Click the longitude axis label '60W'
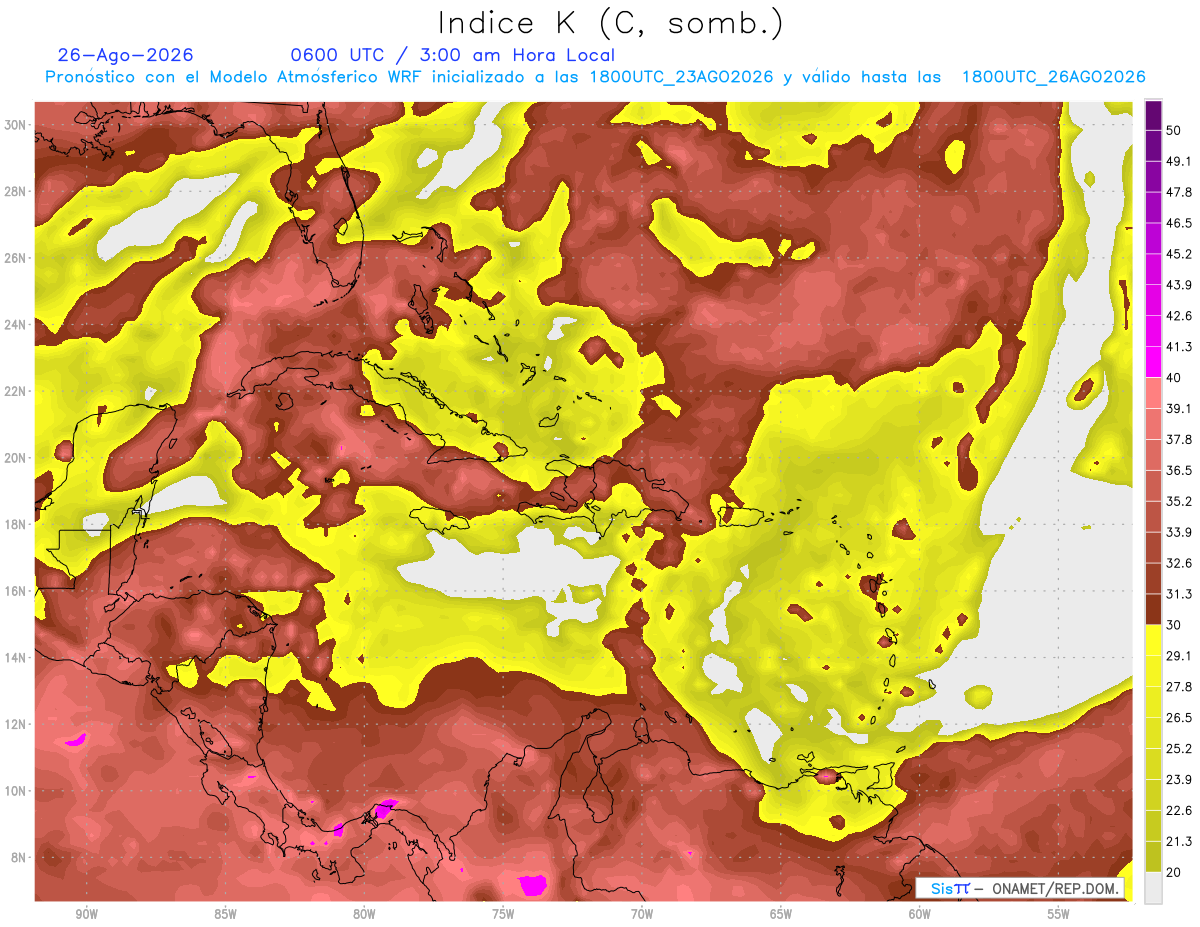This screenshot has height=927, width=1200. (920, 913)
